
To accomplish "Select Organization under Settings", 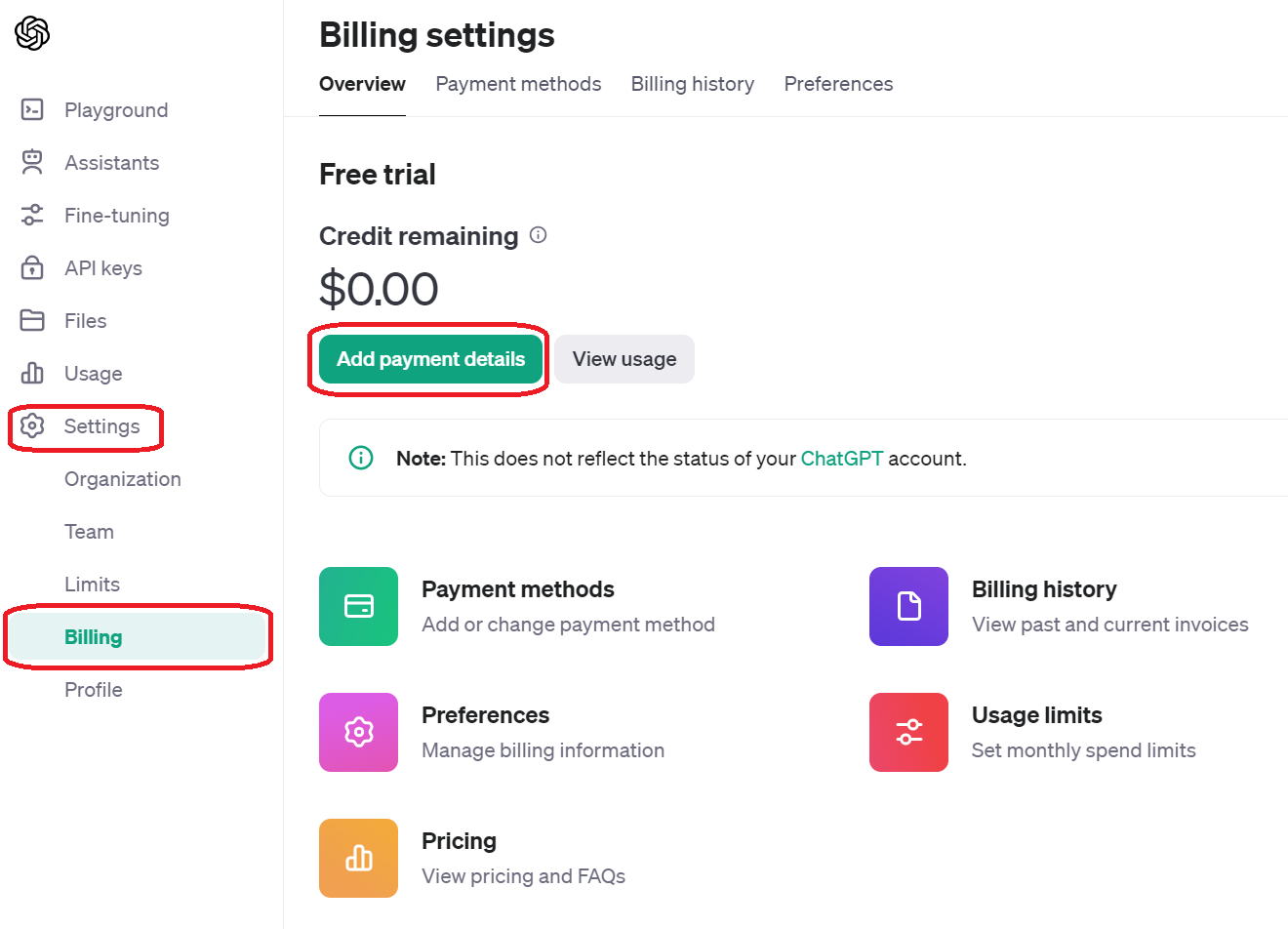I will [x=123, y=479].
